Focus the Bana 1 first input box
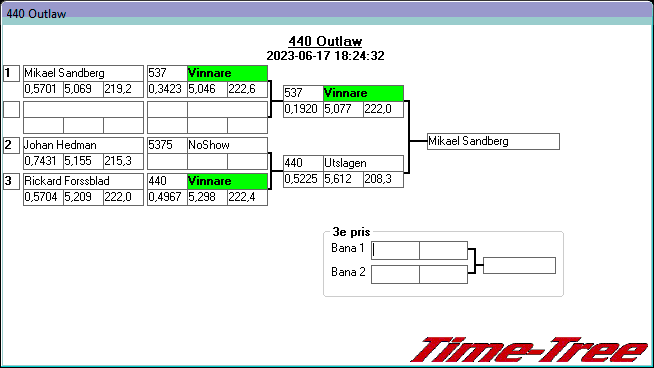Viewport: 654px width, 368px height. click(x=395, y=250)
